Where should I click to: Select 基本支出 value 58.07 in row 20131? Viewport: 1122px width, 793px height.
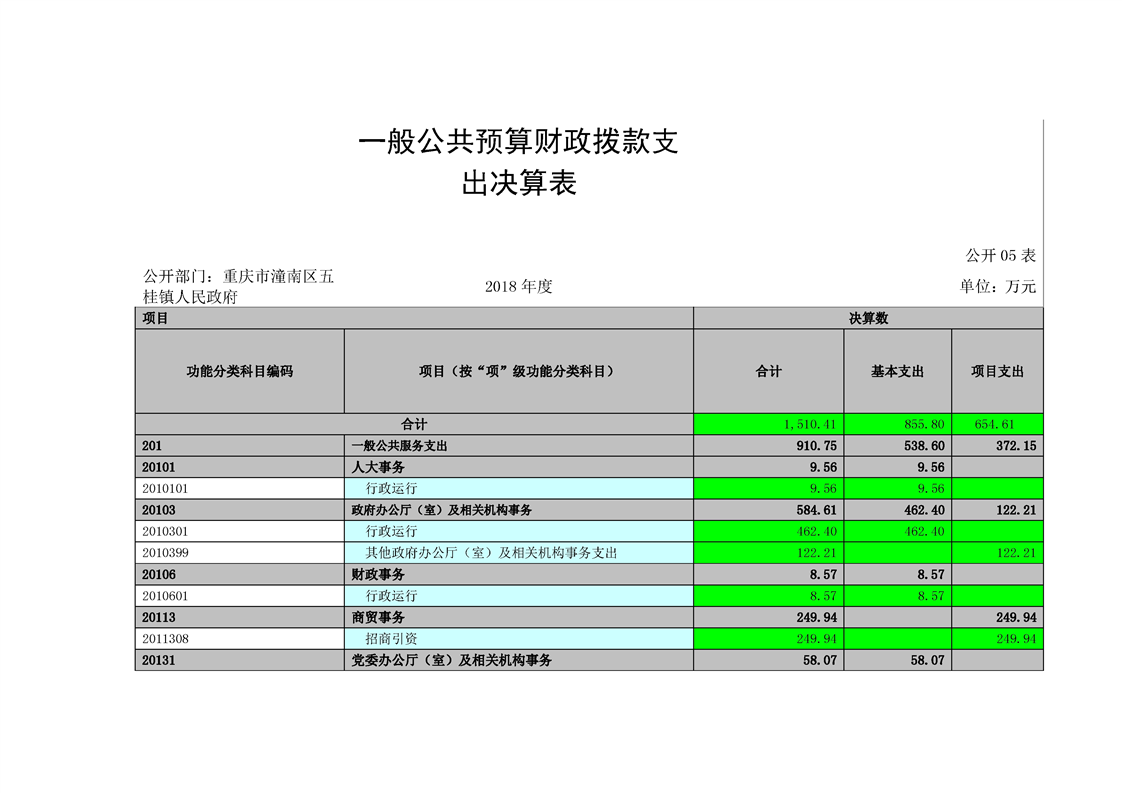pyautogui.click(x=927, y=661)
